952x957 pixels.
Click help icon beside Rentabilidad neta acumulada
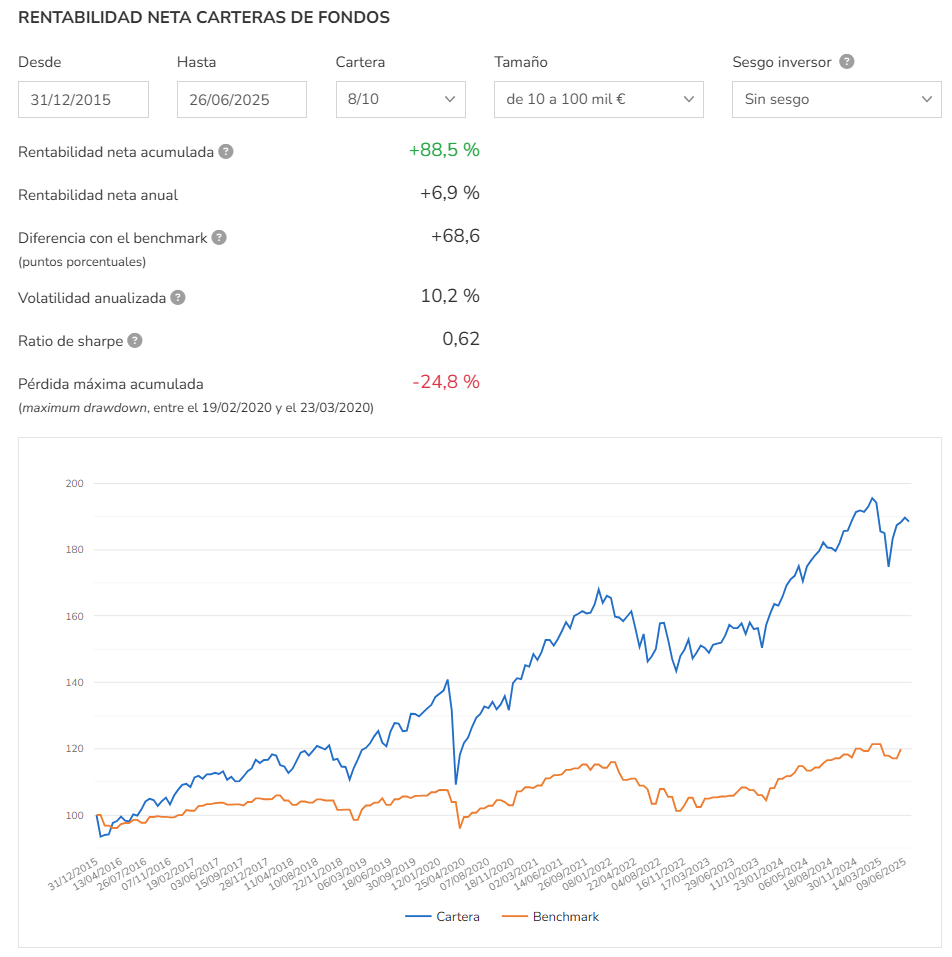point(226,151)
